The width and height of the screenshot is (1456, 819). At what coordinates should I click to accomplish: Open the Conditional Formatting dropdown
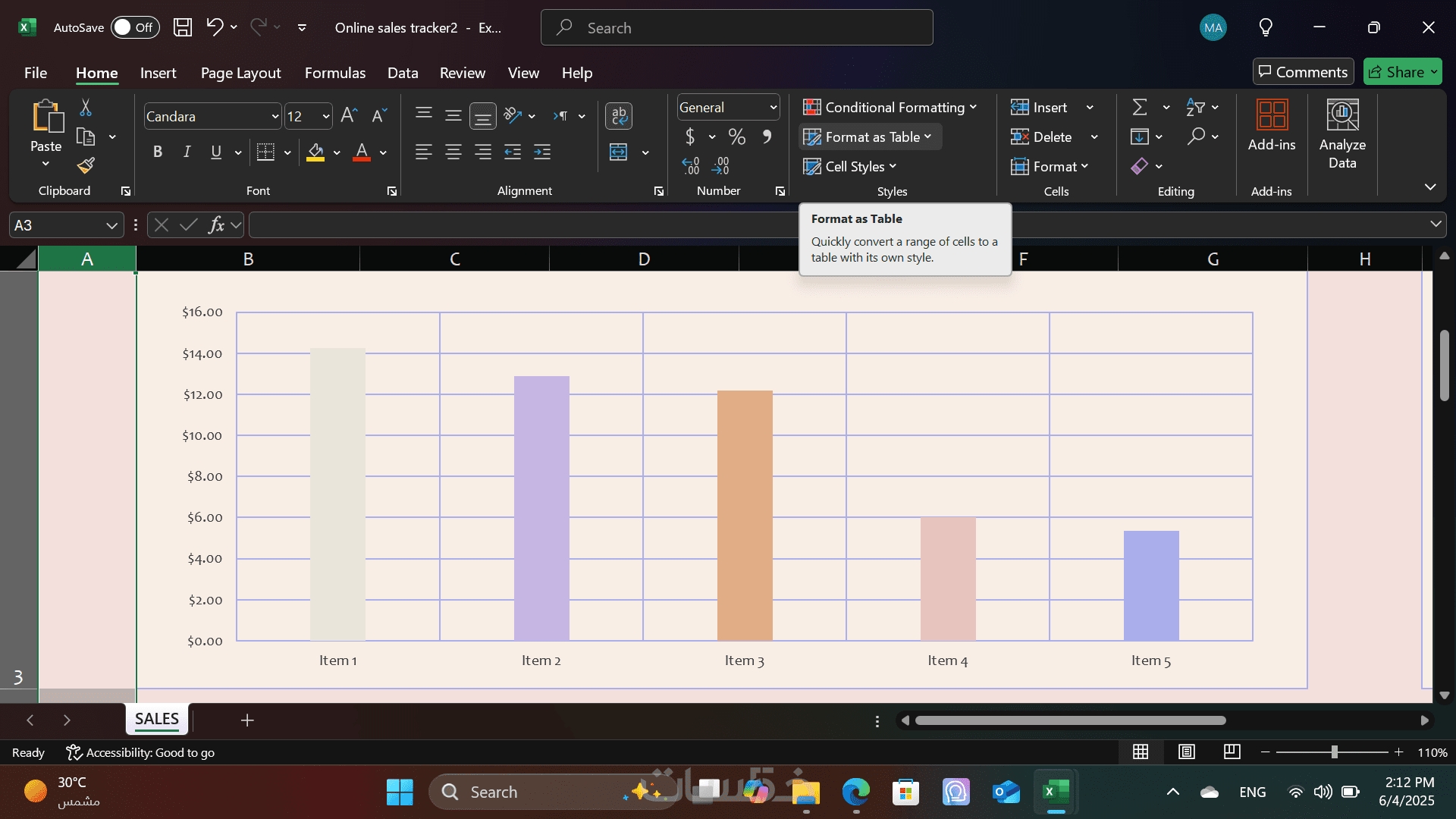890,108
